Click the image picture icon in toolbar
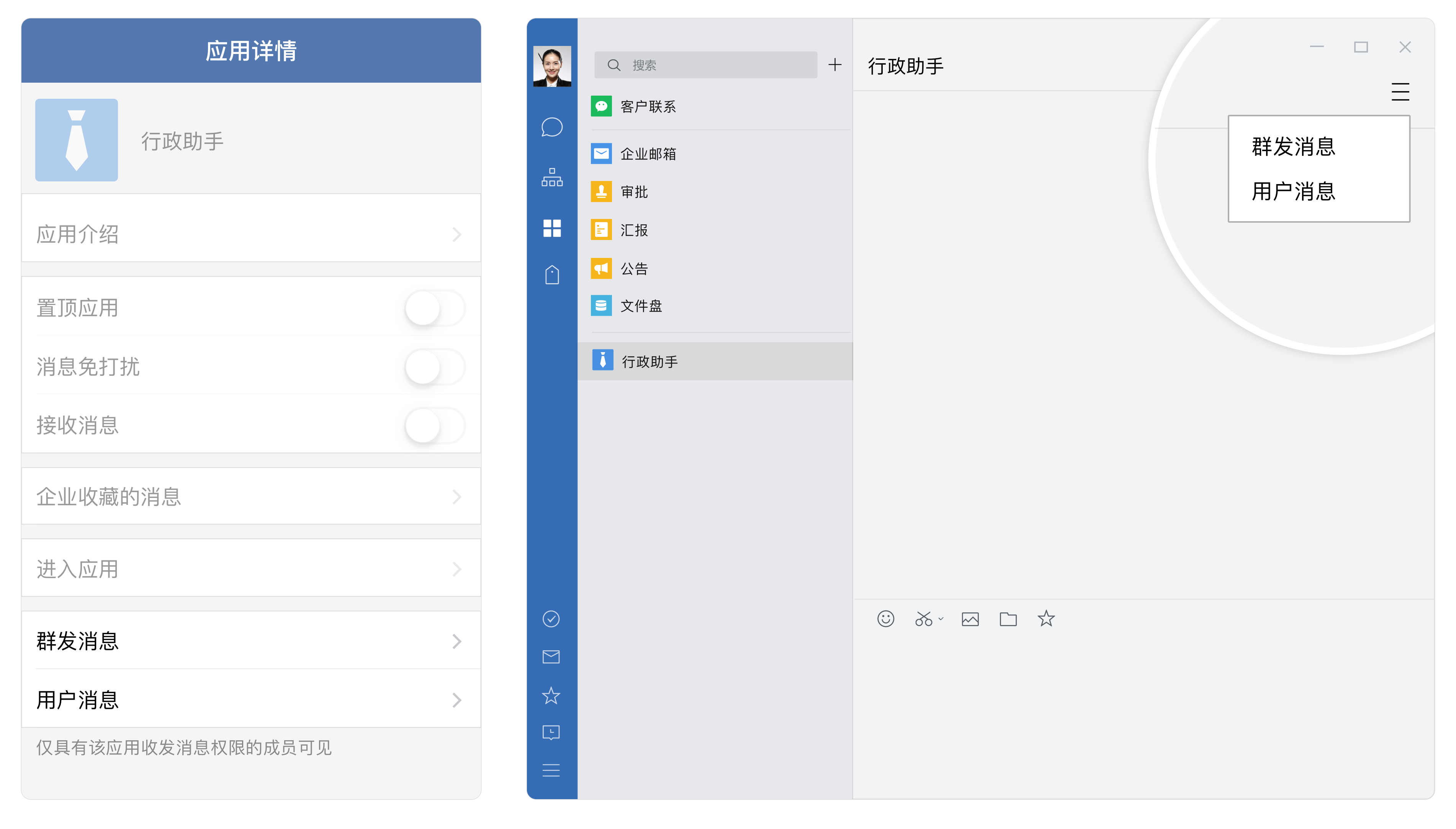 point(970,619)
